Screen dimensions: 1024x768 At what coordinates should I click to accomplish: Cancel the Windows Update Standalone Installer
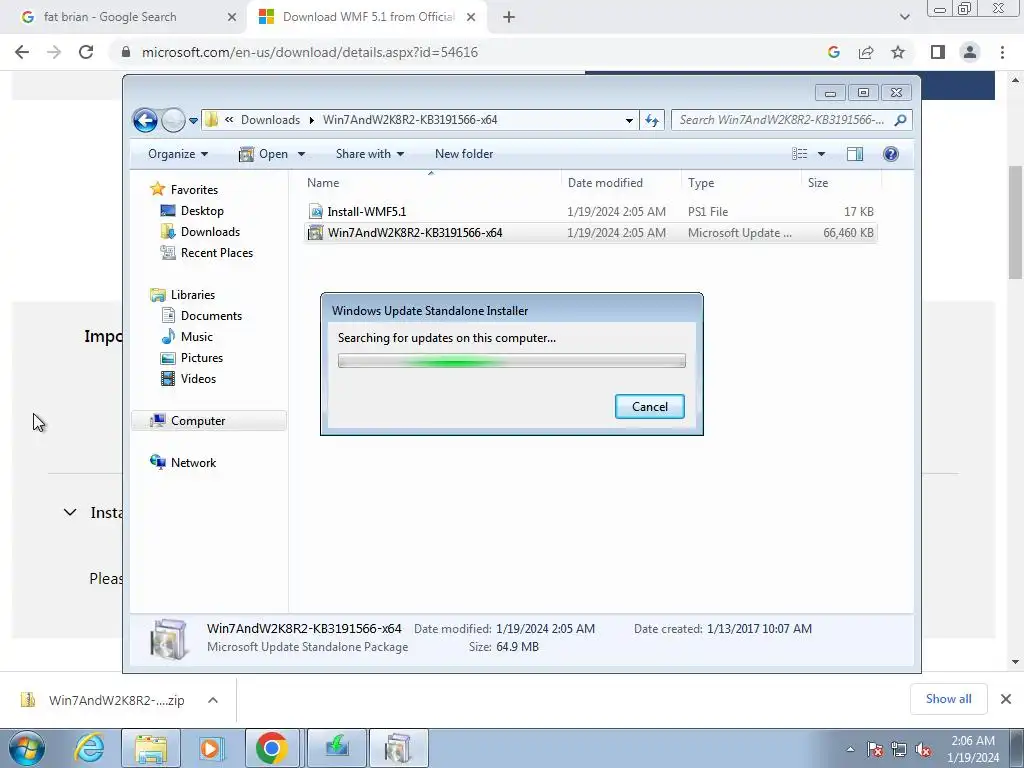[650, 407]
